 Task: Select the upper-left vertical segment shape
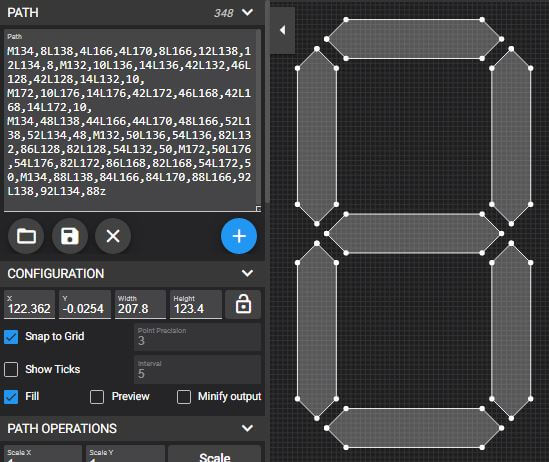(x=317, y=136)
